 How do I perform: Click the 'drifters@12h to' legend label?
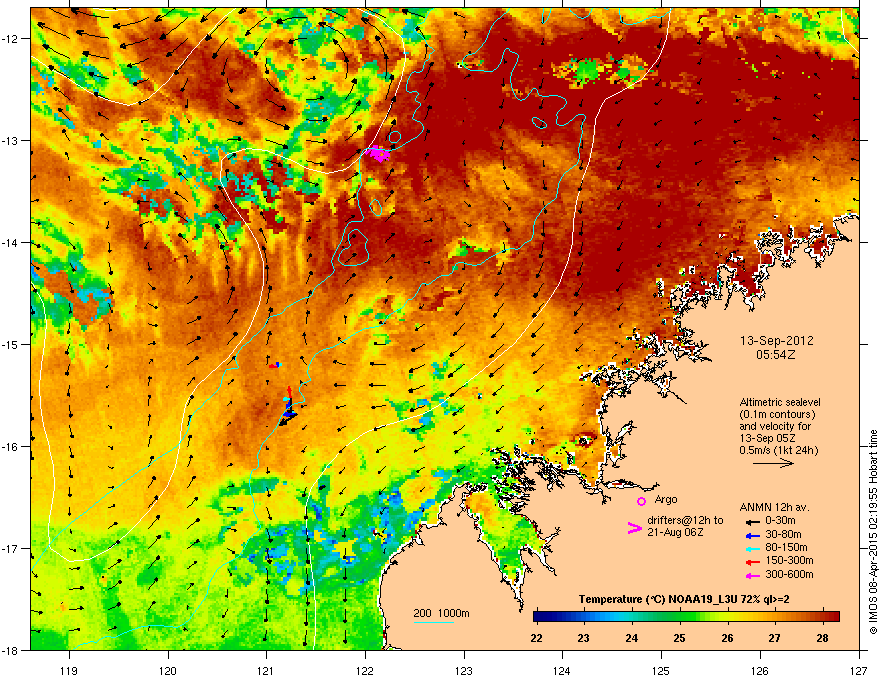point(685,520)
